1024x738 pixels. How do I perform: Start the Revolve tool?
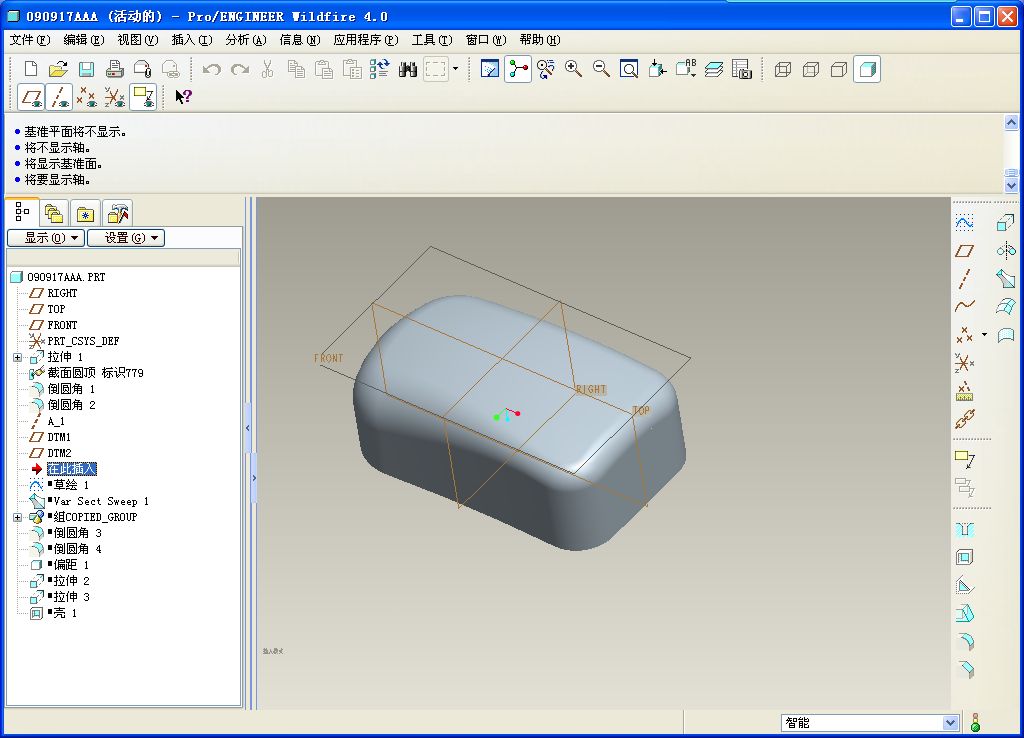click(1006, 251)
